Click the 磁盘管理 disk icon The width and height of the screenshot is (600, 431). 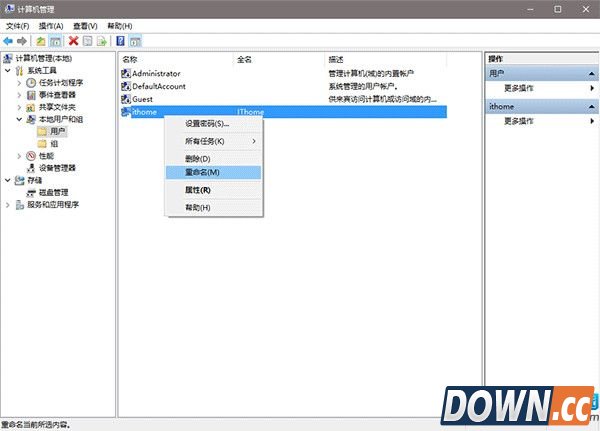point(31,193)
